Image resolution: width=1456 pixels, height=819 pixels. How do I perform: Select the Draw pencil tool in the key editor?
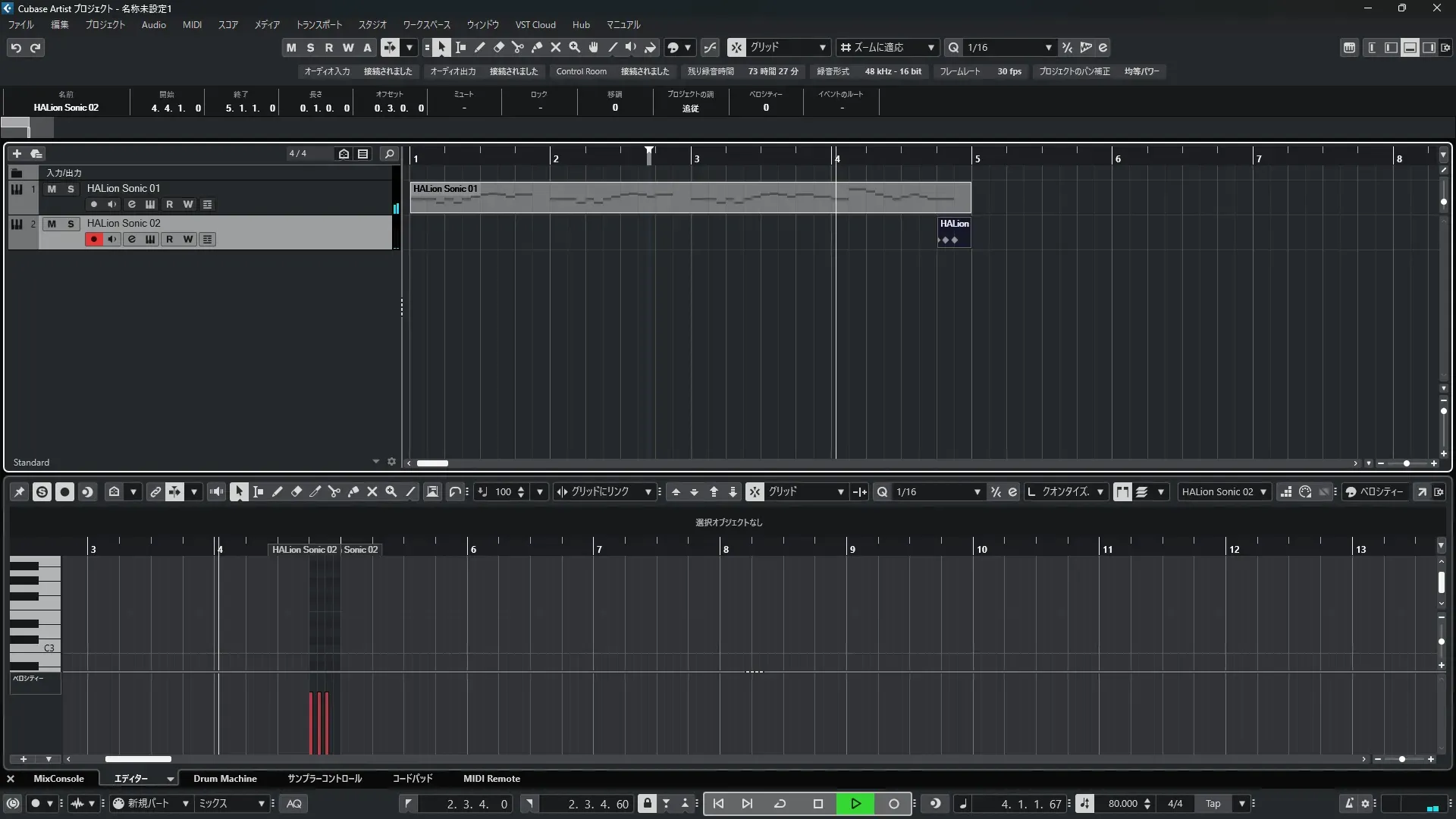[x=278, y=492]
